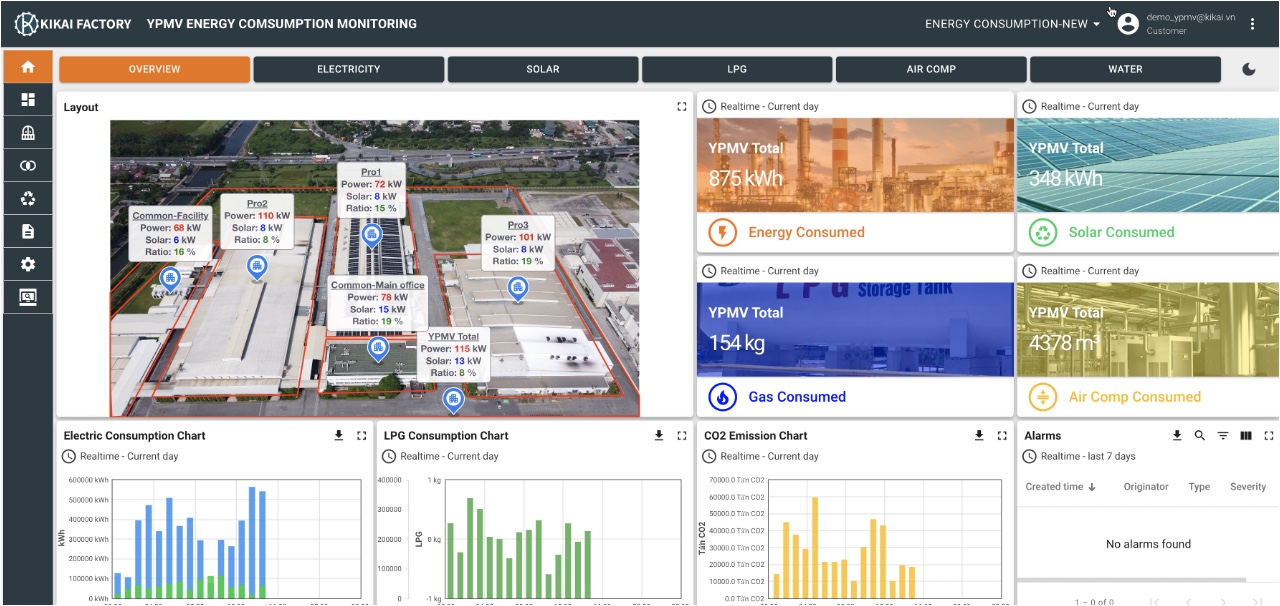The height and width of the screenshot is (606, 1280).
Task: Click the document report icon in sidebar
Action: click(28, 231)
